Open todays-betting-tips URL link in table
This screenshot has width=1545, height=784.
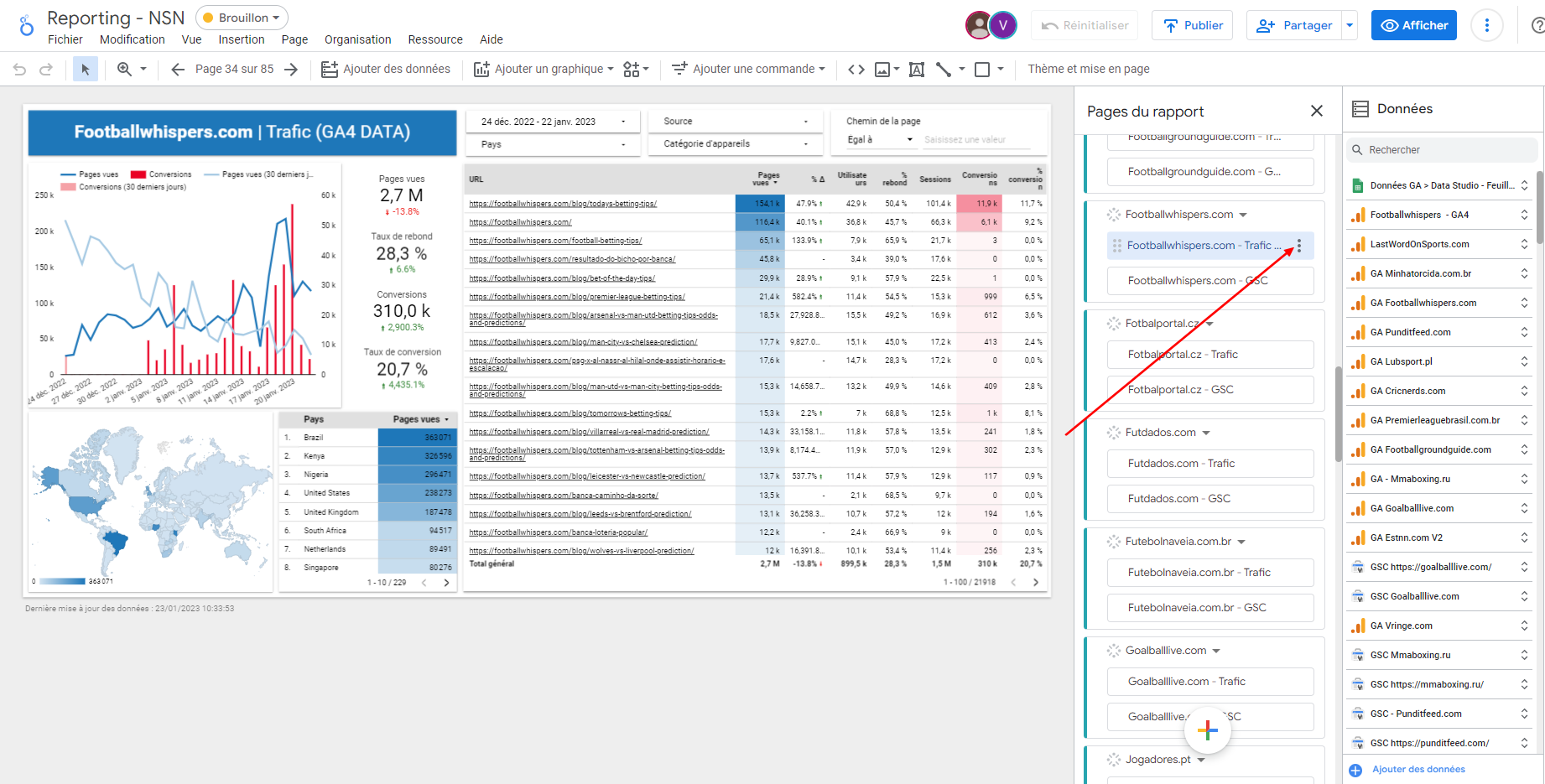coord(563,204)
